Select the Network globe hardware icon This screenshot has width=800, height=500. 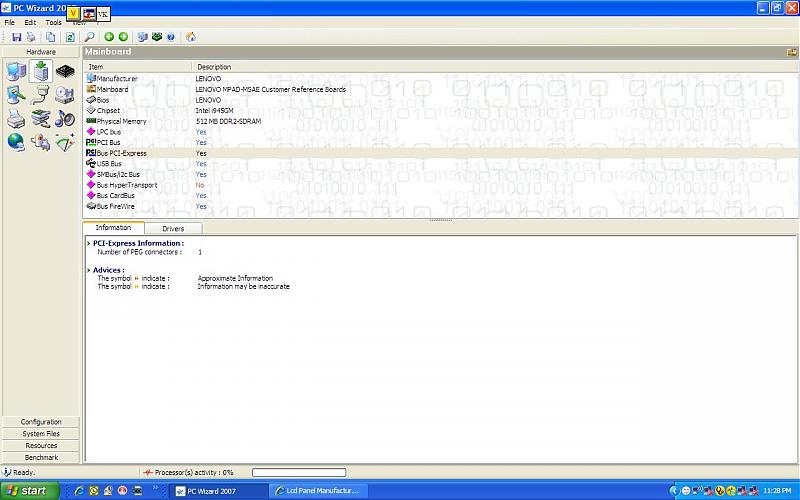16,142
